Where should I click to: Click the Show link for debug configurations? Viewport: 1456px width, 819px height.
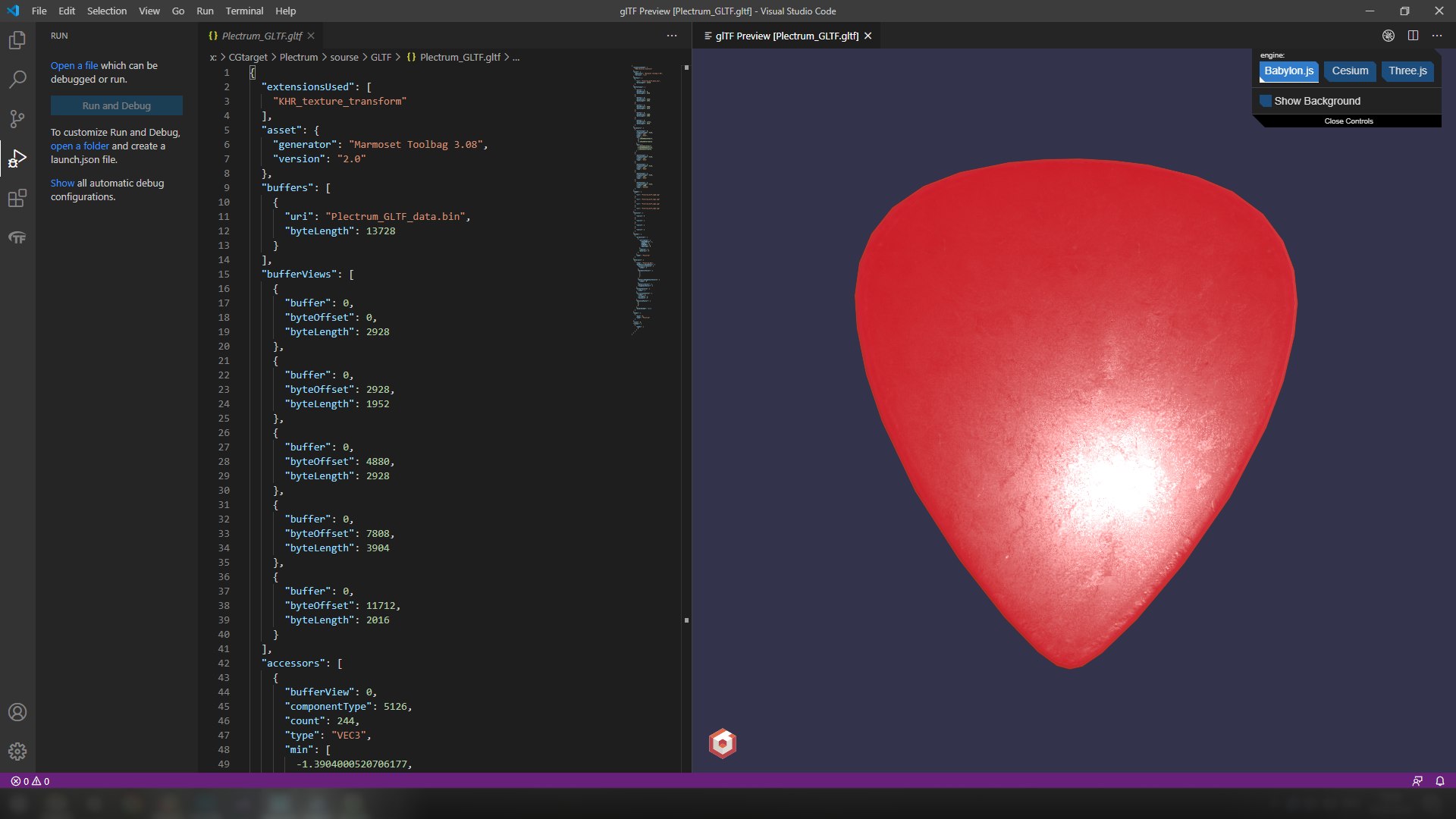(62, 183)
